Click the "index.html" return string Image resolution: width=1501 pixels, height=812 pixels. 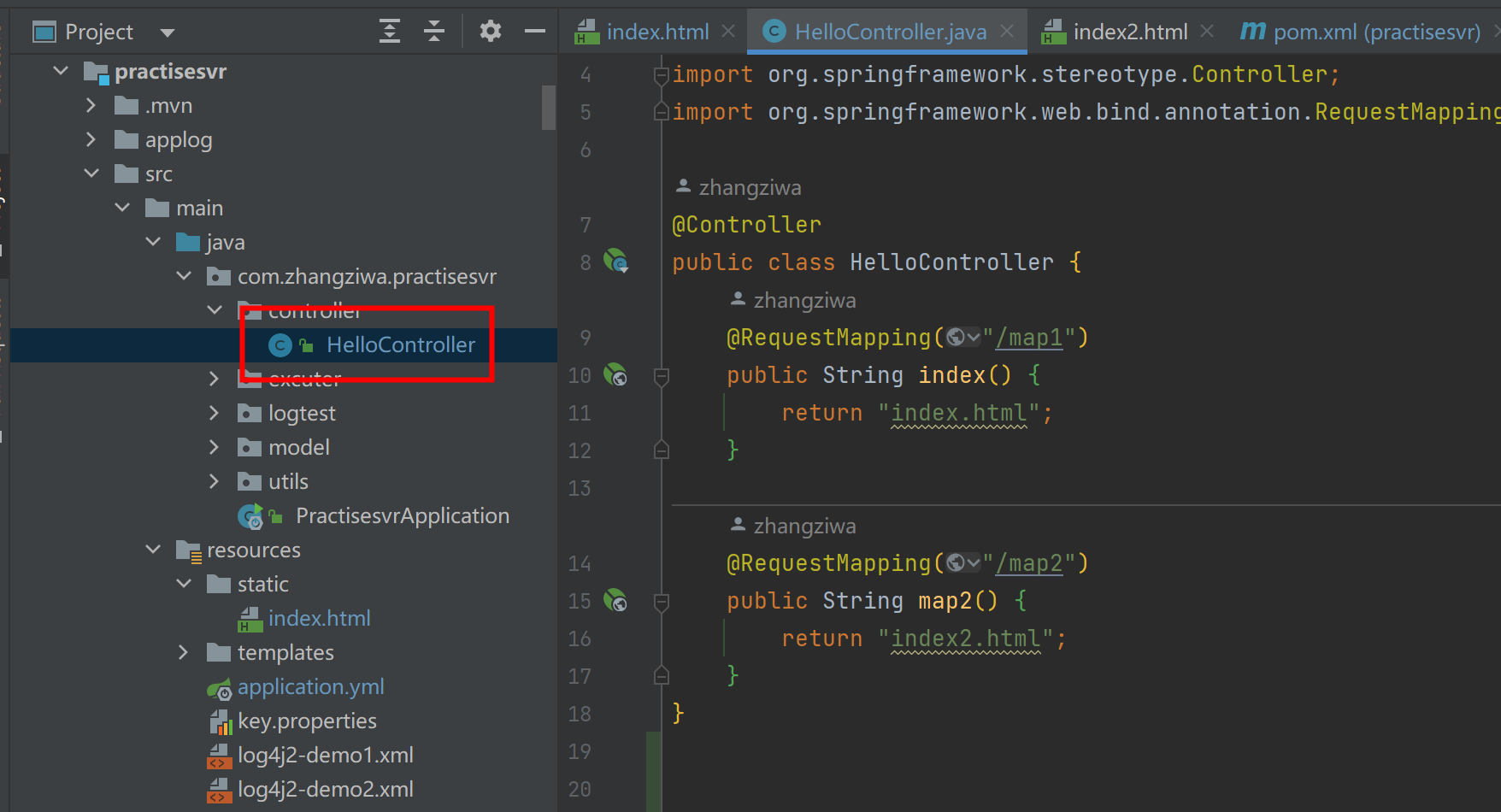958,413
